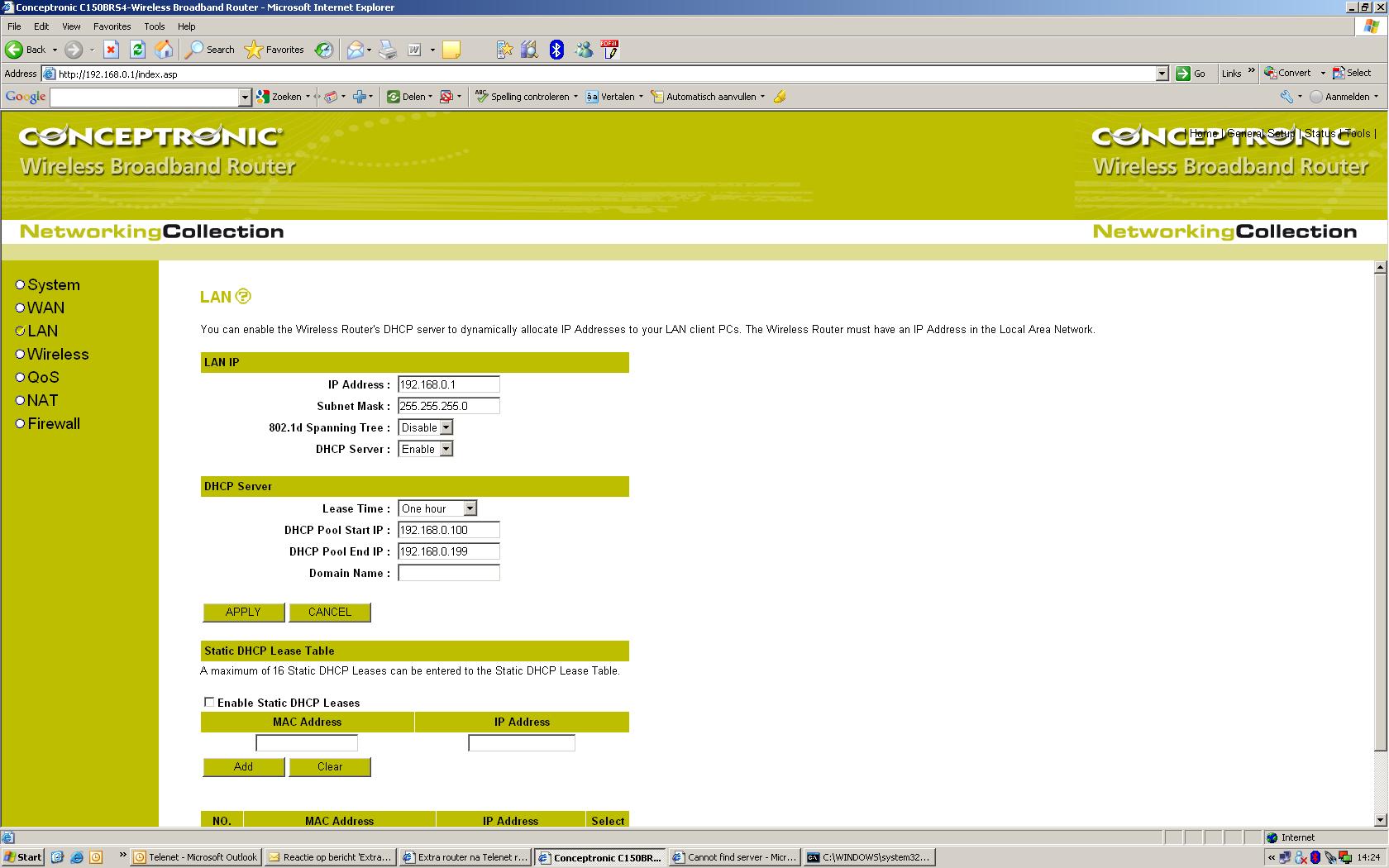Open Google toolbar wrench settings
1389x868 pixels.
[1286, 97]
